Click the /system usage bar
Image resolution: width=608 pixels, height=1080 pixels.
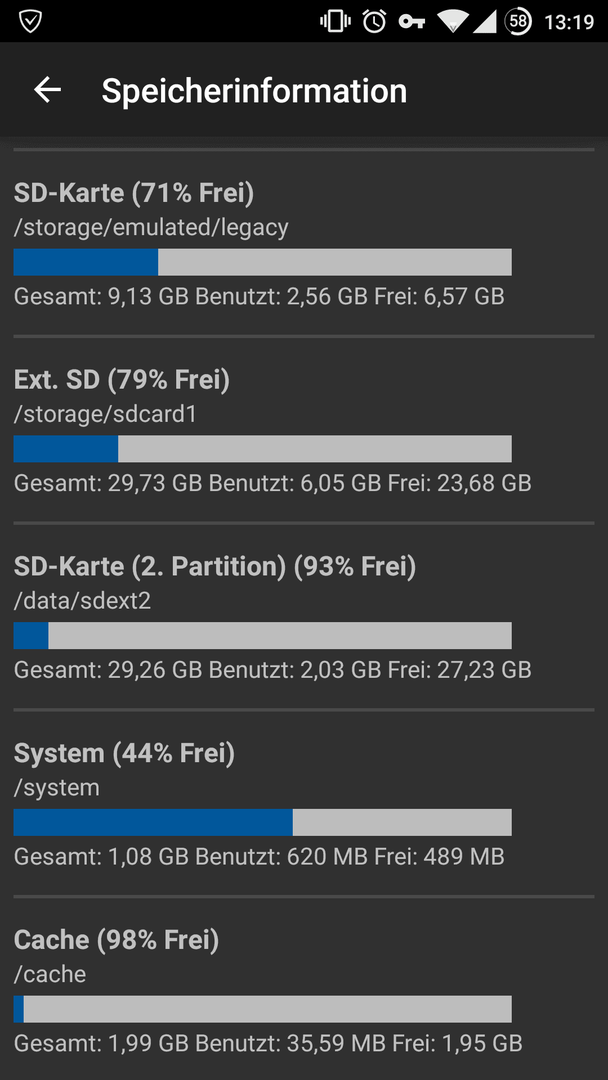tap(262, 822)
